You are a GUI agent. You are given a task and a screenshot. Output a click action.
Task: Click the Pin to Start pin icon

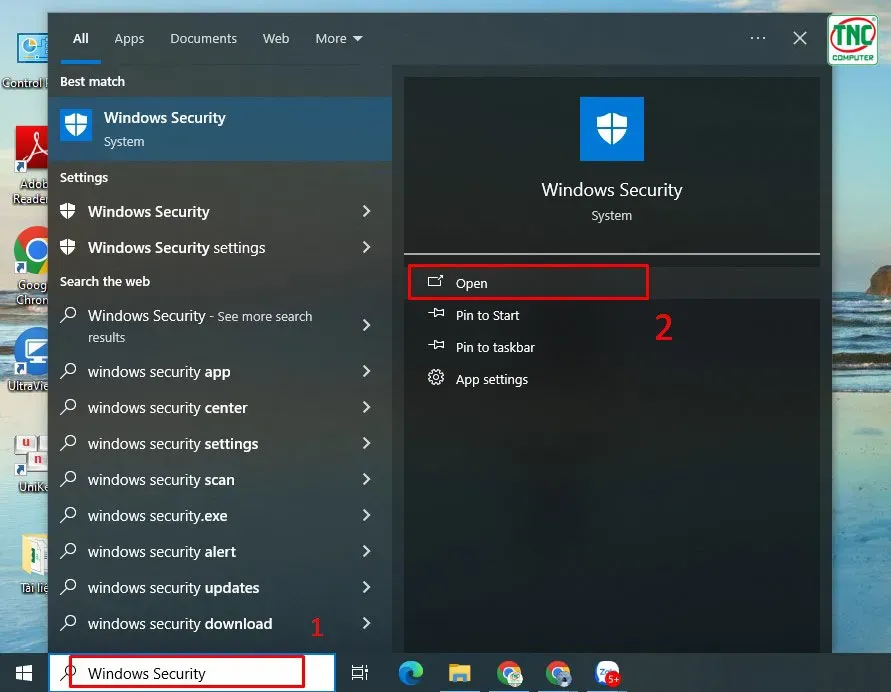coord(435,315)
